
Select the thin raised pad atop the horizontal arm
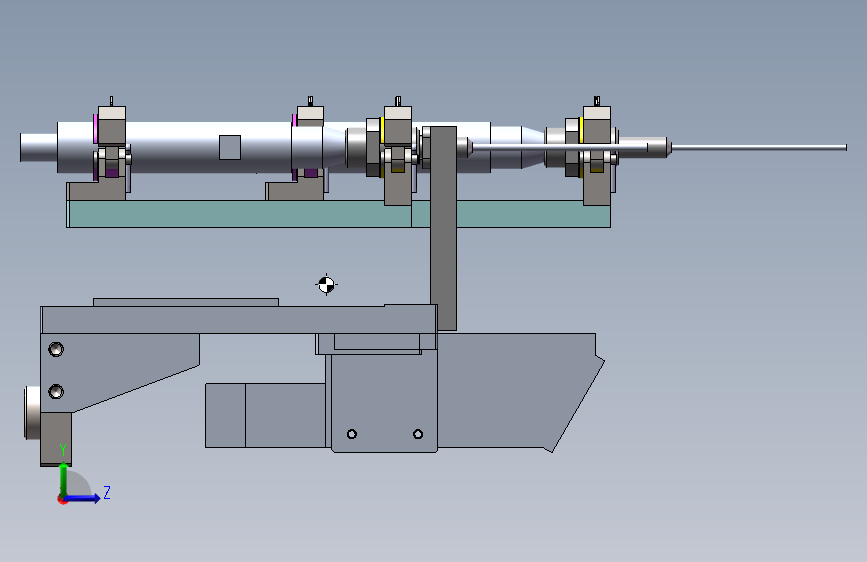click(186, 302)
